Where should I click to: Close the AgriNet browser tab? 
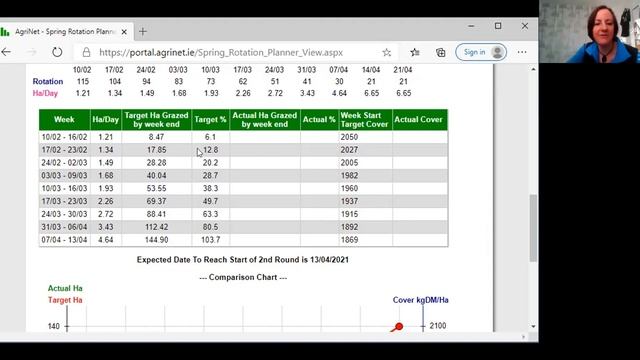124,31
